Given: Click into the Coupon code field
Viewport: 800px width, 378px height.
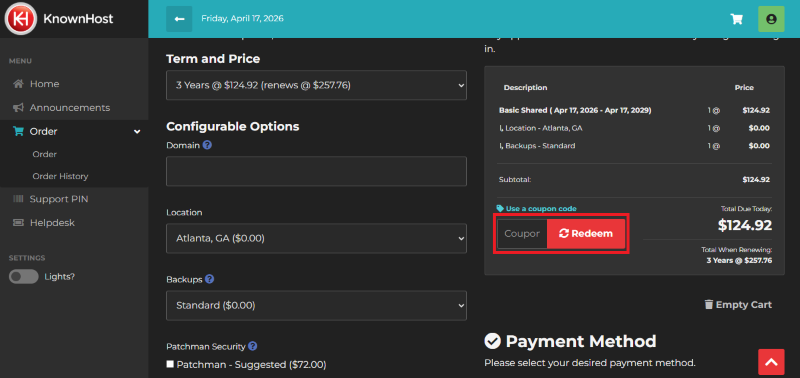Looking at the screenshot, I should click(x=522, y=234).
